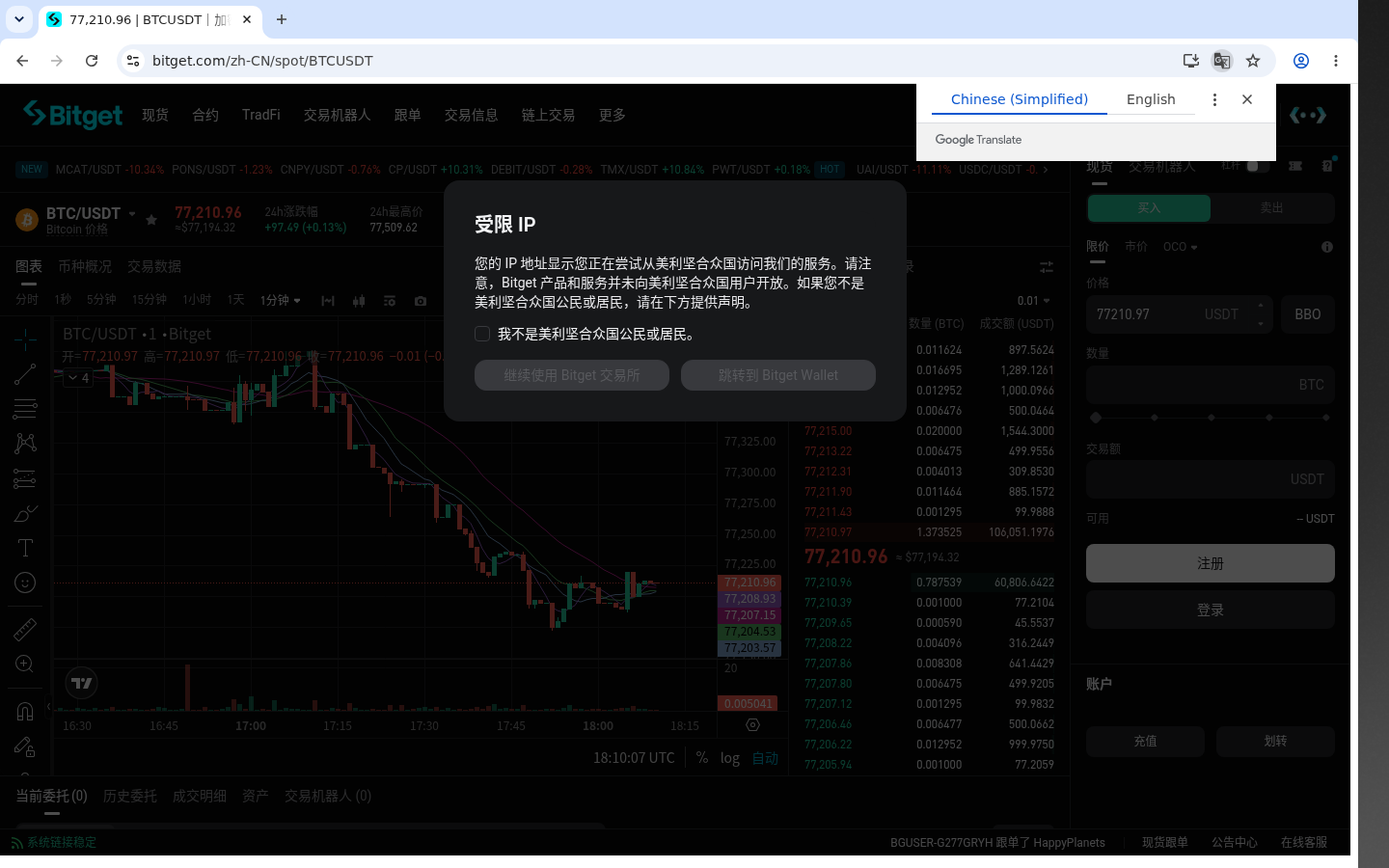This screenshot has height=868, width=1389.
Task: Open the chart indicators settings icon
Action: [390, 301]
